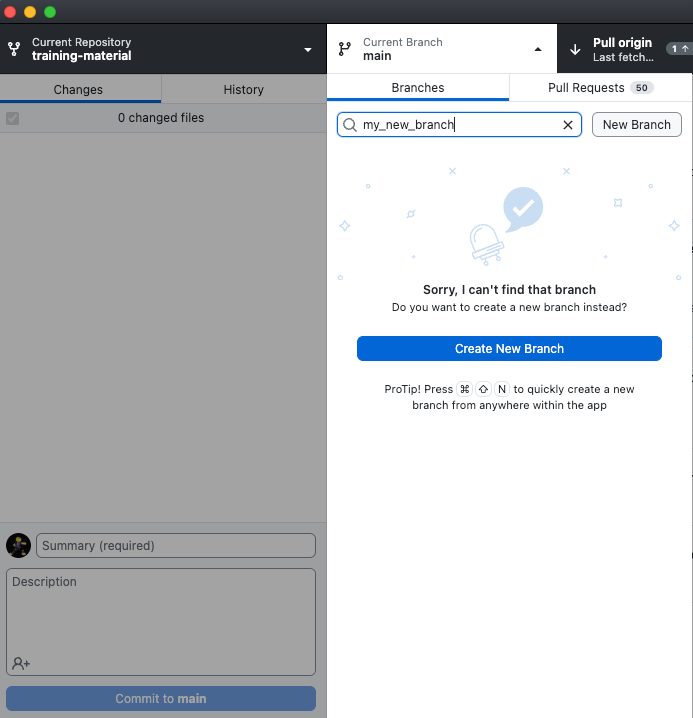Switch to the History tab
Viewport: 693px width, 718px height.
pos(244,89)
